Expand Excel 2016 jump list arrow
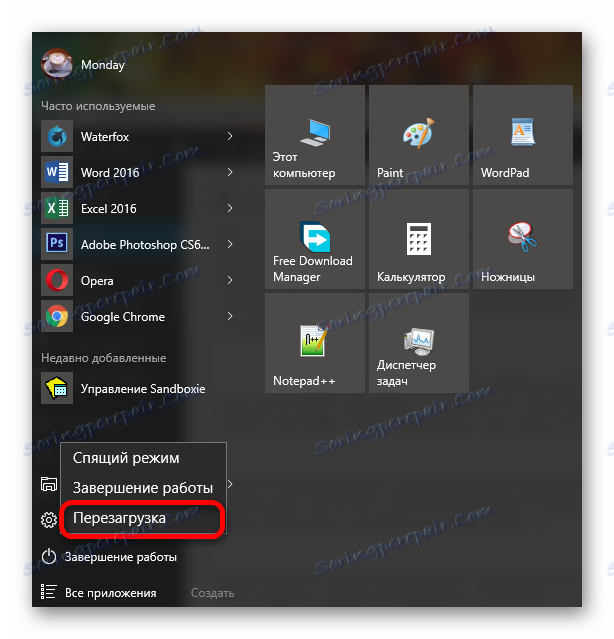 tap(230, 208)
